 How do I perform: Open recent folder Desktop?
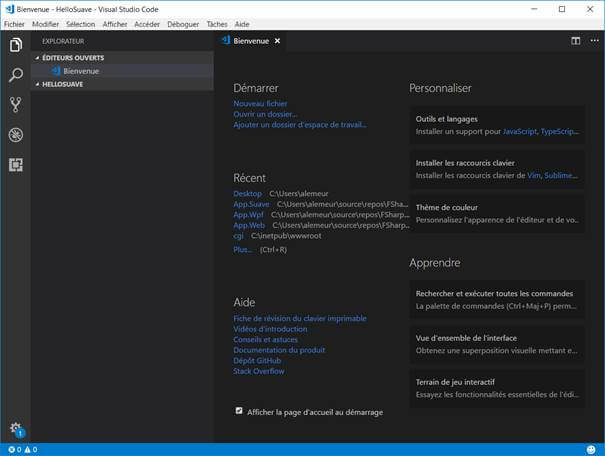click(247, 194)
